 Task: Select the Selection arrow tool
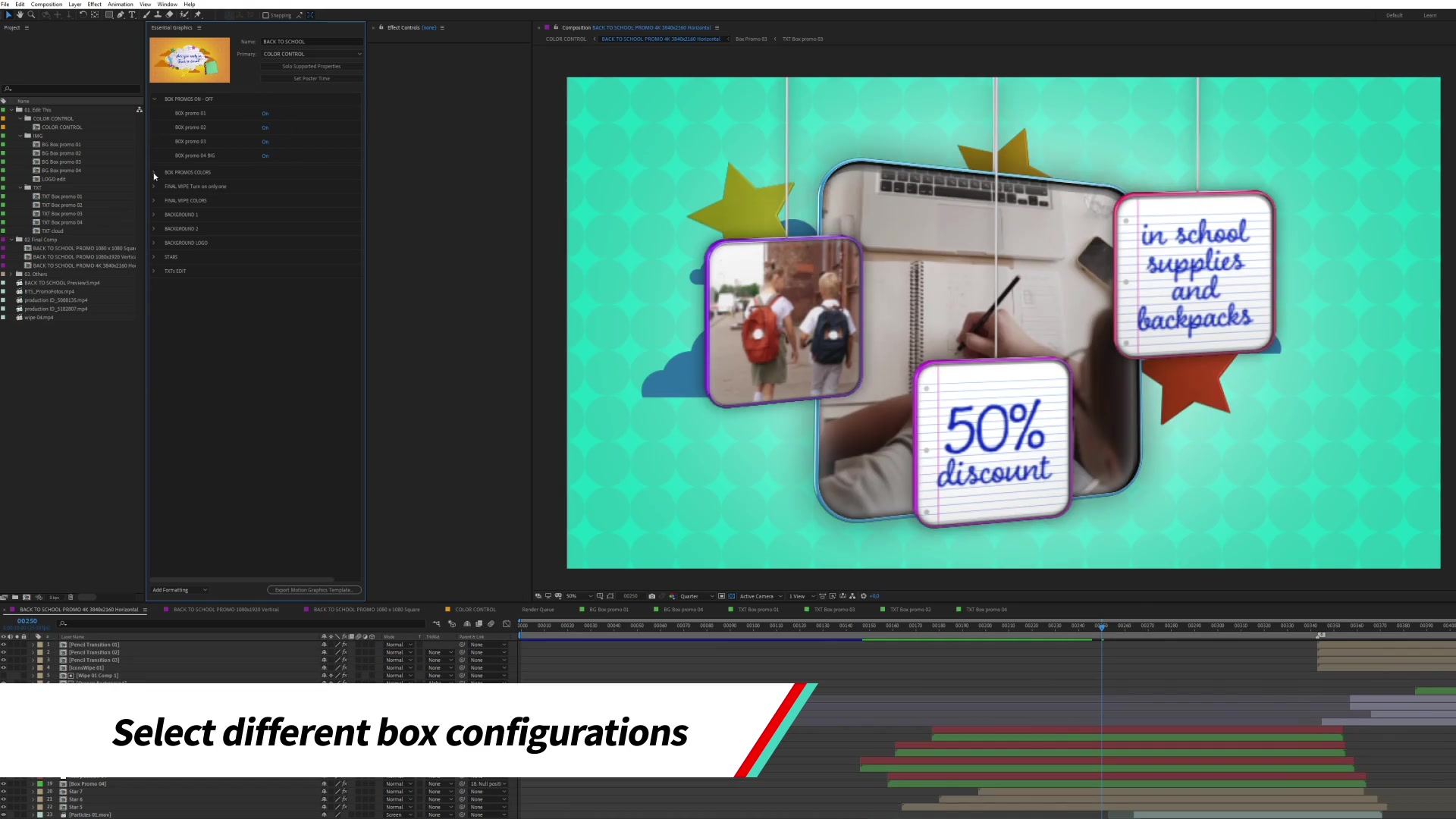8,14
